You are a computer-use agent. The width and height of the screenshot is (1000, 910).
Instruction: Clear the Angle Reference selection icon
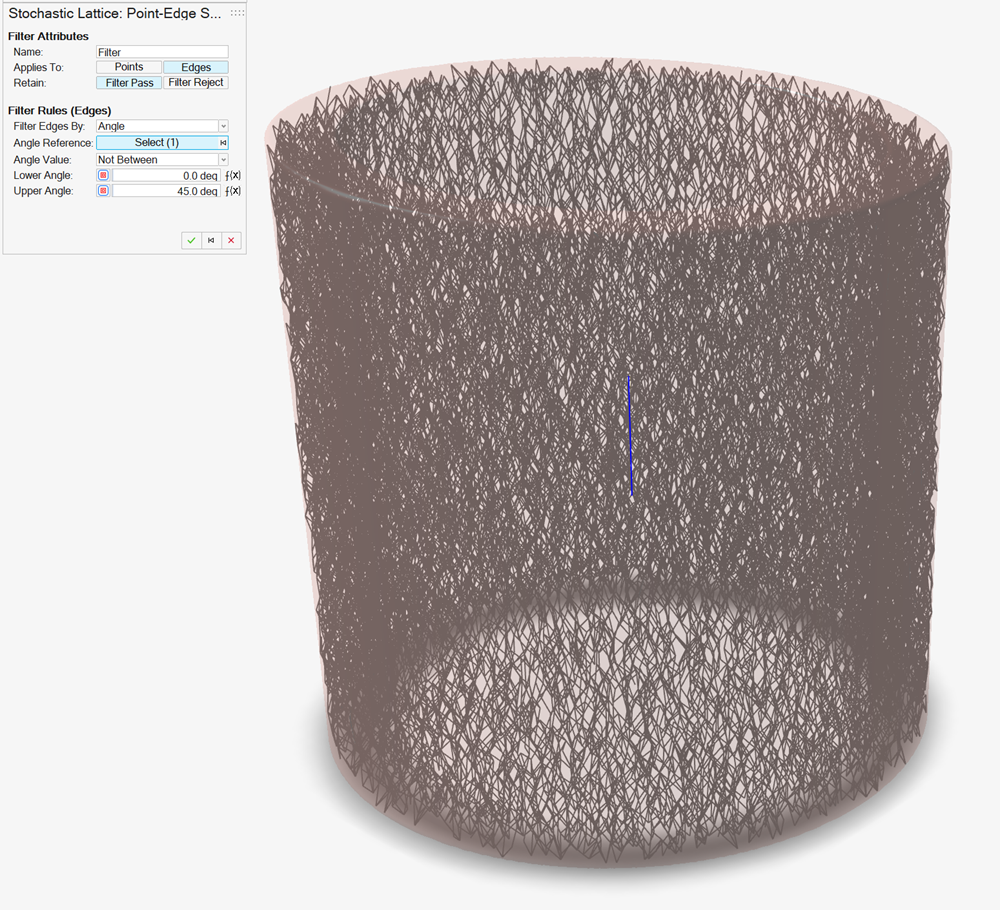click(x=223, y=143)
